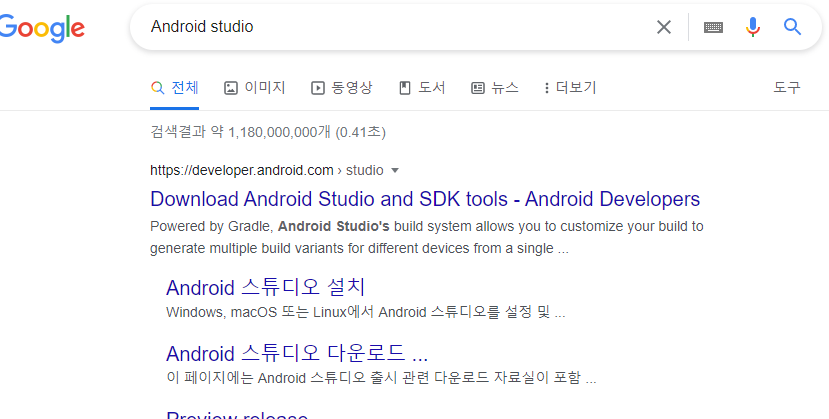Open the on-screen keyboard input tool
The width and height of the screenshot is (829, 419).
pyautogui.click(x=713, y=27)
